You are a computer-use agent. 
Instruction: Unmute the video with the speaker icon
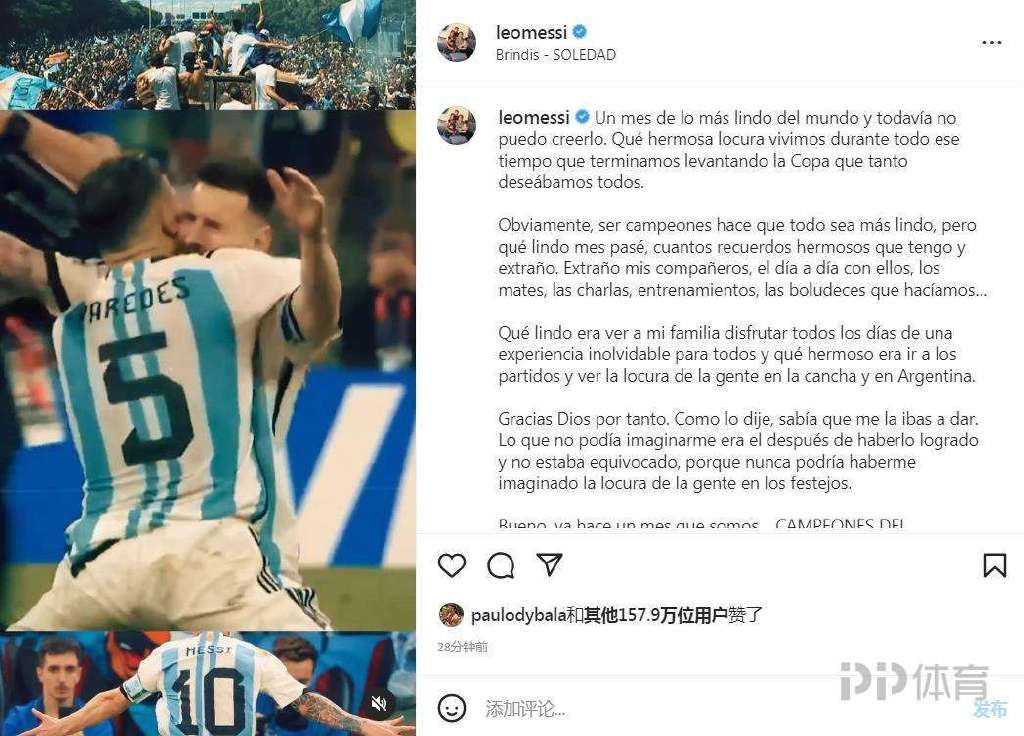click(x=379, y=703)
